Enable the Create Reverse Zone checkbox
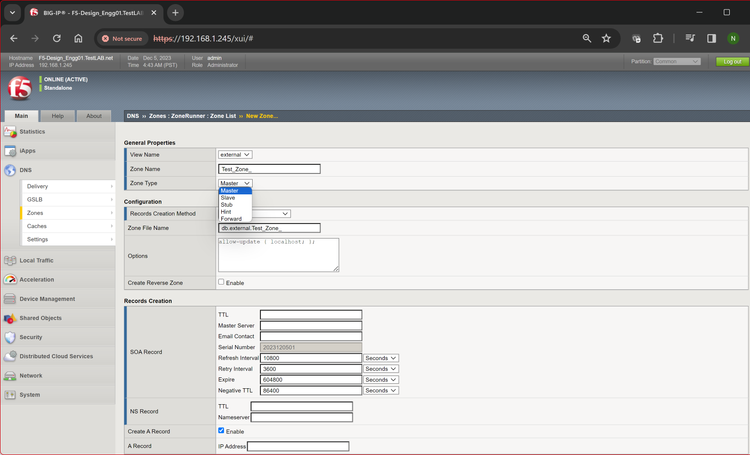Screen dimensions: 750x455 coord(221,282)
